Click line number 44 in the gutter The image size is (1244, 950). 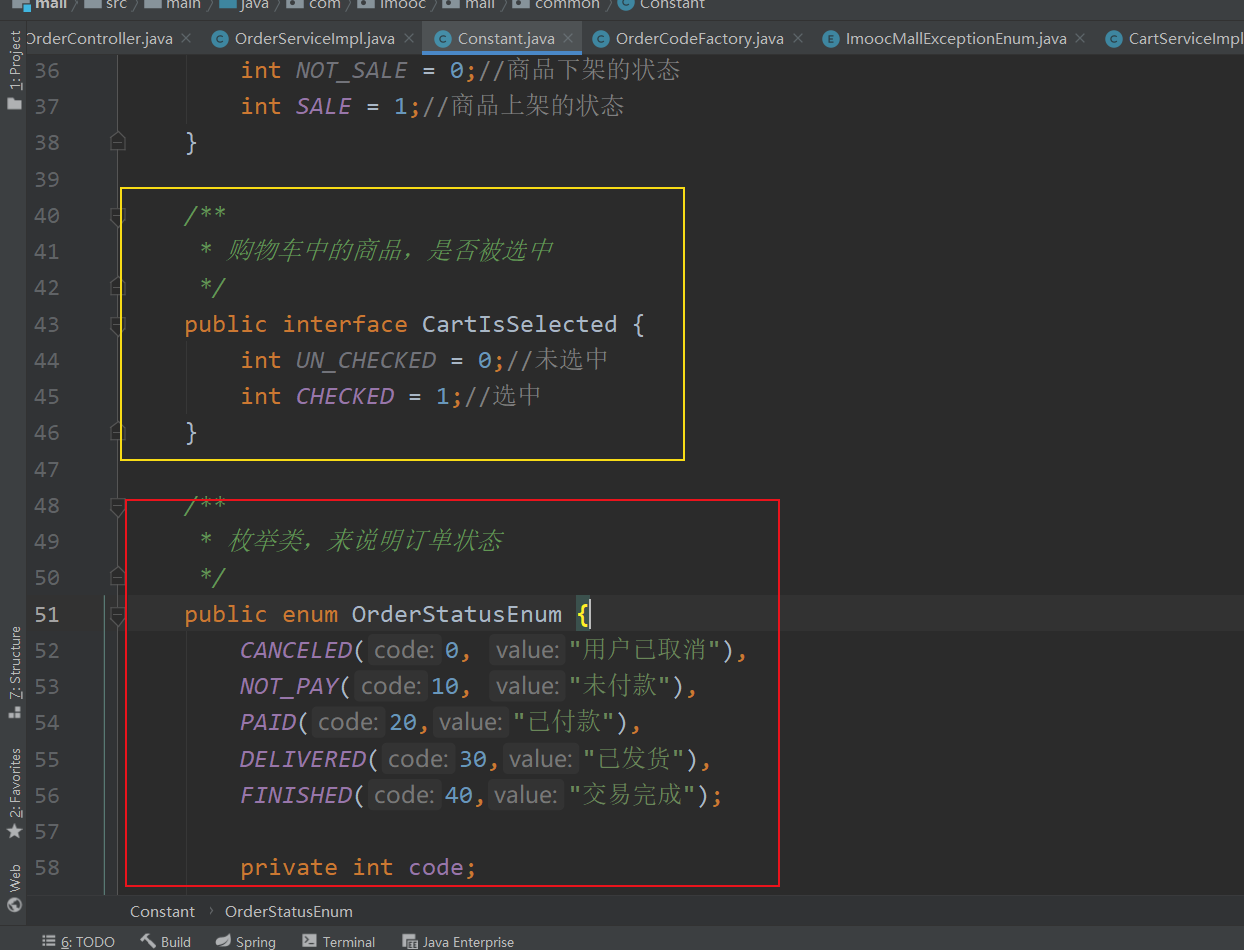tap(47, 360)
